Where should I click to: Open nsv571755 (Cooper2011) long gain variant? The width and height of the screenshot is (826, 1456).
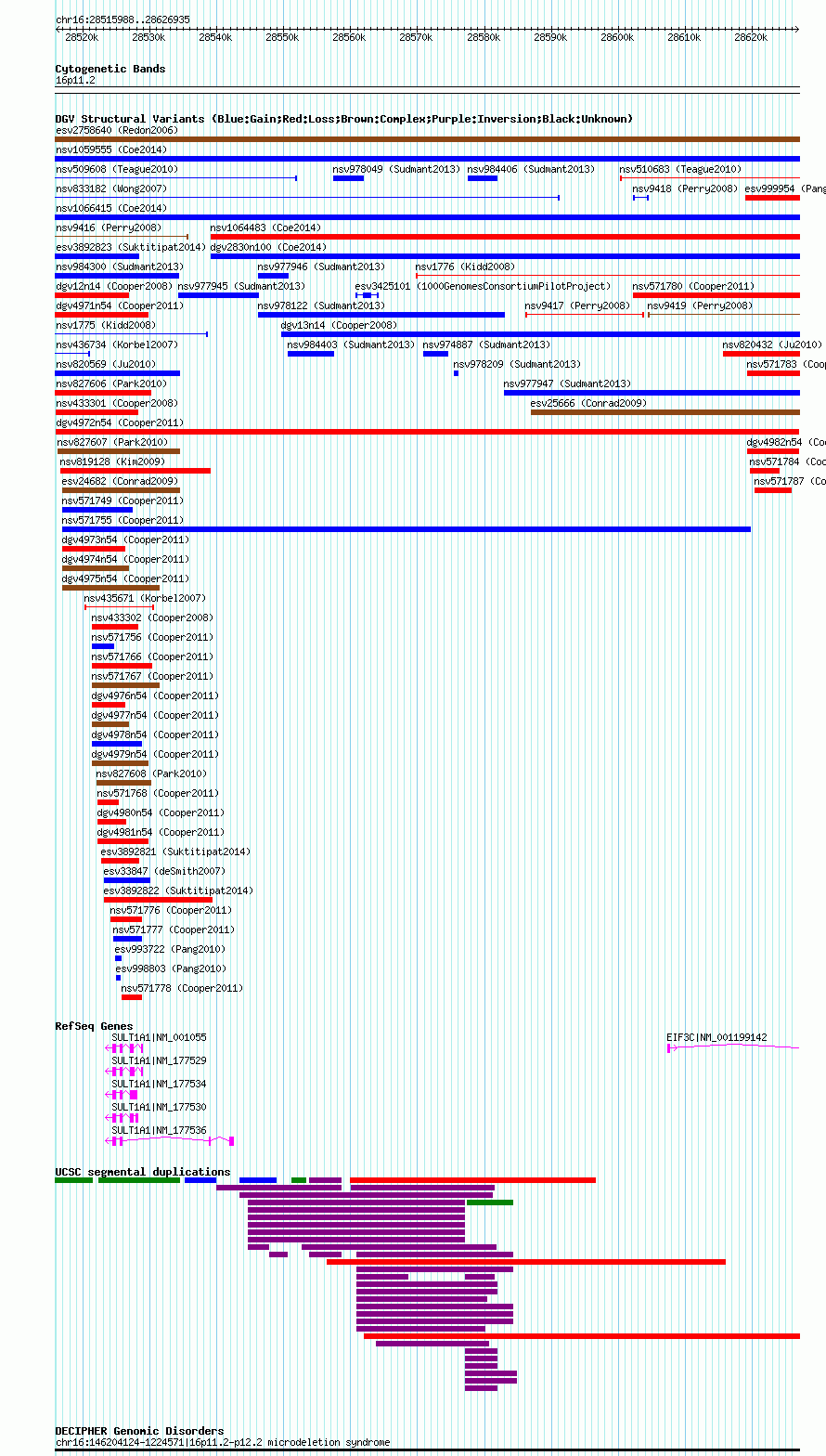pyautogui.click(x=407, y=529)
